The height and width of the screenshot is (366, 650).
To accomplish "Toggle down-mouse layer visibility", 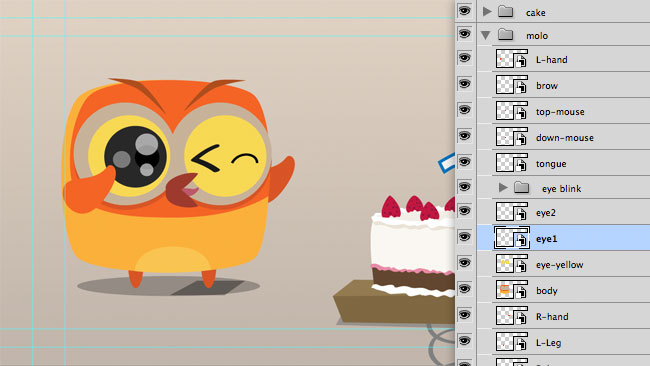I will click(464, 136).
